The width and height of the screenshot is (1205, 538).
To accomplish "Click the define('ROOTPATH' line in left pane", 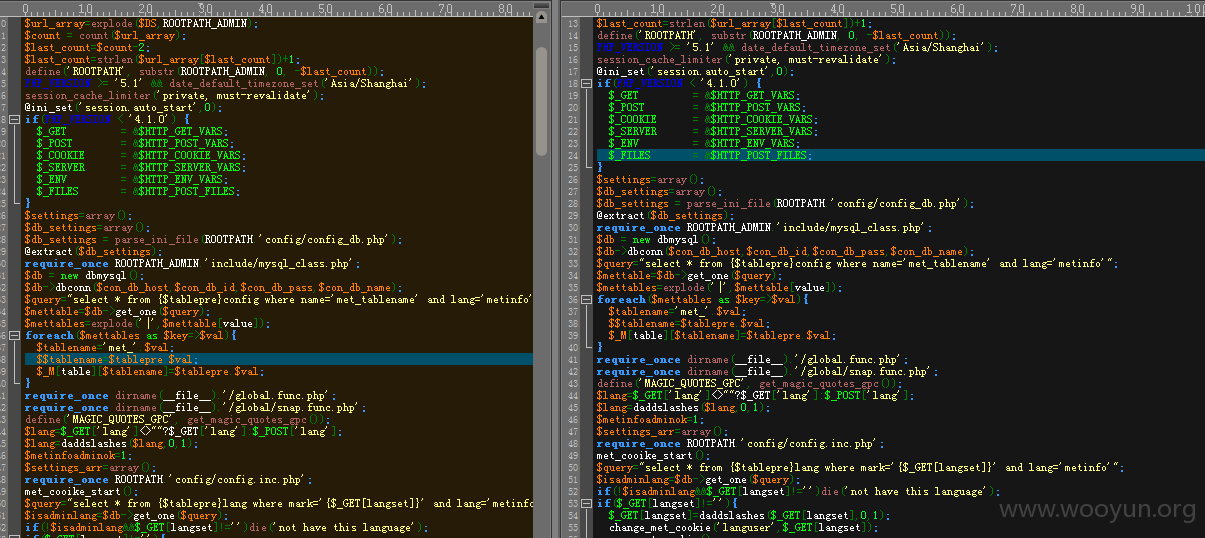I will [204, 71].
